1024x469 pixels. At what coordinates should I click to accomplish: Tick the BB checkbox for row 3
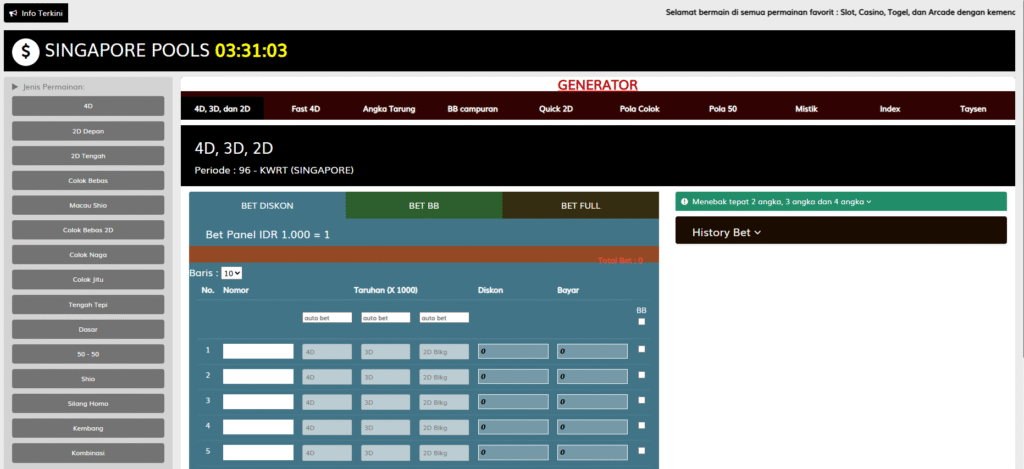click(641, 400)
